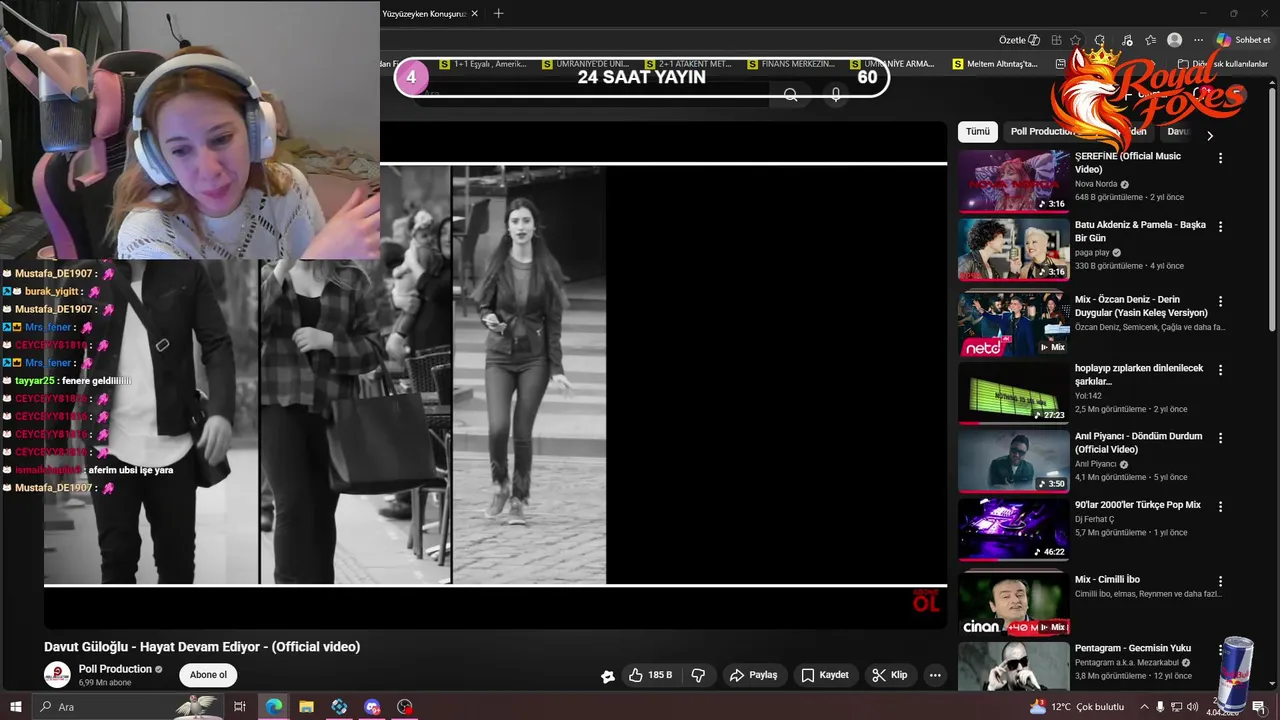
Task: Open Edge's Özetle summarize button
Action: pos(1020,40)
